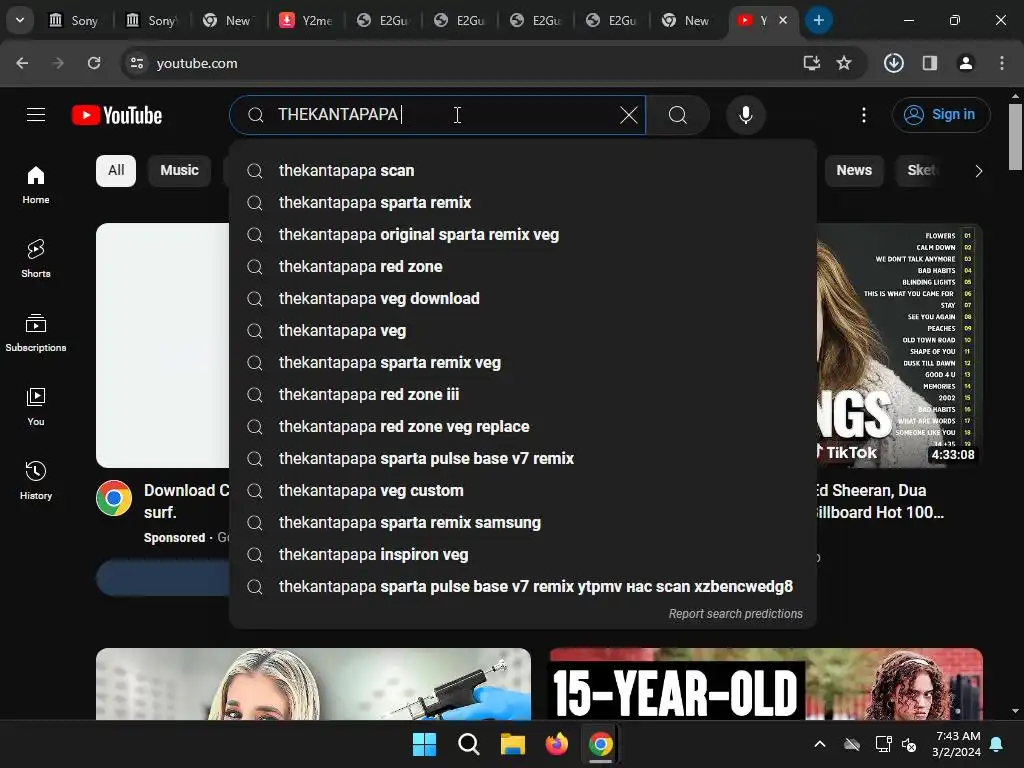Viewport: 1024px width, 768px height.
Task: Show more filter chips with right arrow
Action: pyautogui.click(x=978, y=171)
